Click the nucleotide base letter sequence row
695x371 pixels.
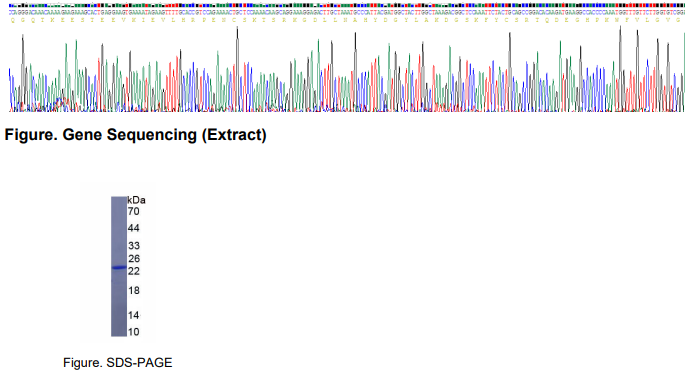[346, 13]
